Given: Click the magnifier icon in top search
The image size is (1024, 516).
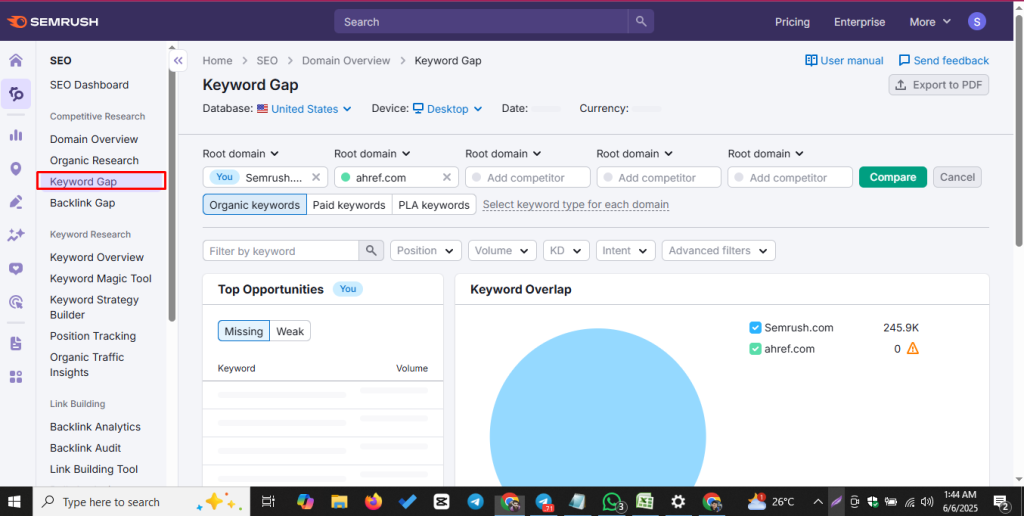Looking at the screenshot, I should click(641, 22).
